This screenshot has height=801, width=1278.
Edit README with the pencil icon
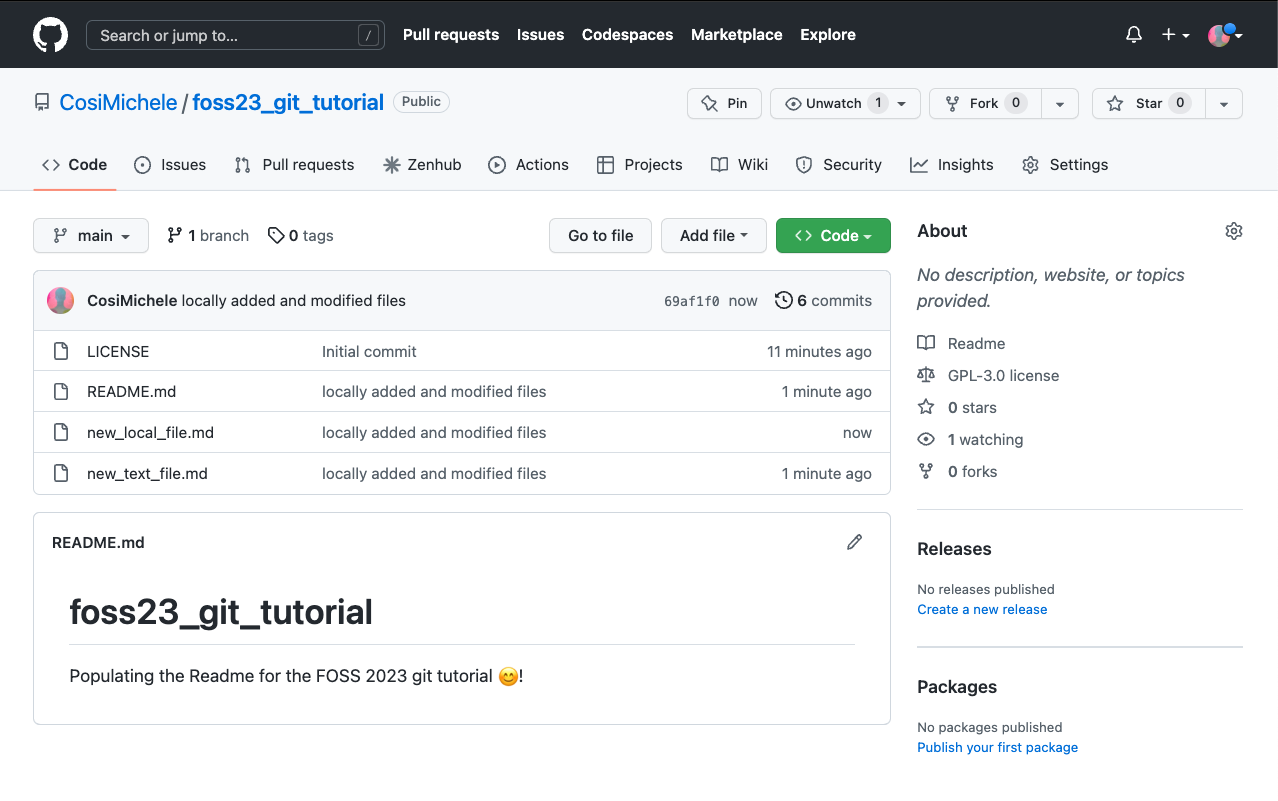click(x=854, y=542)
